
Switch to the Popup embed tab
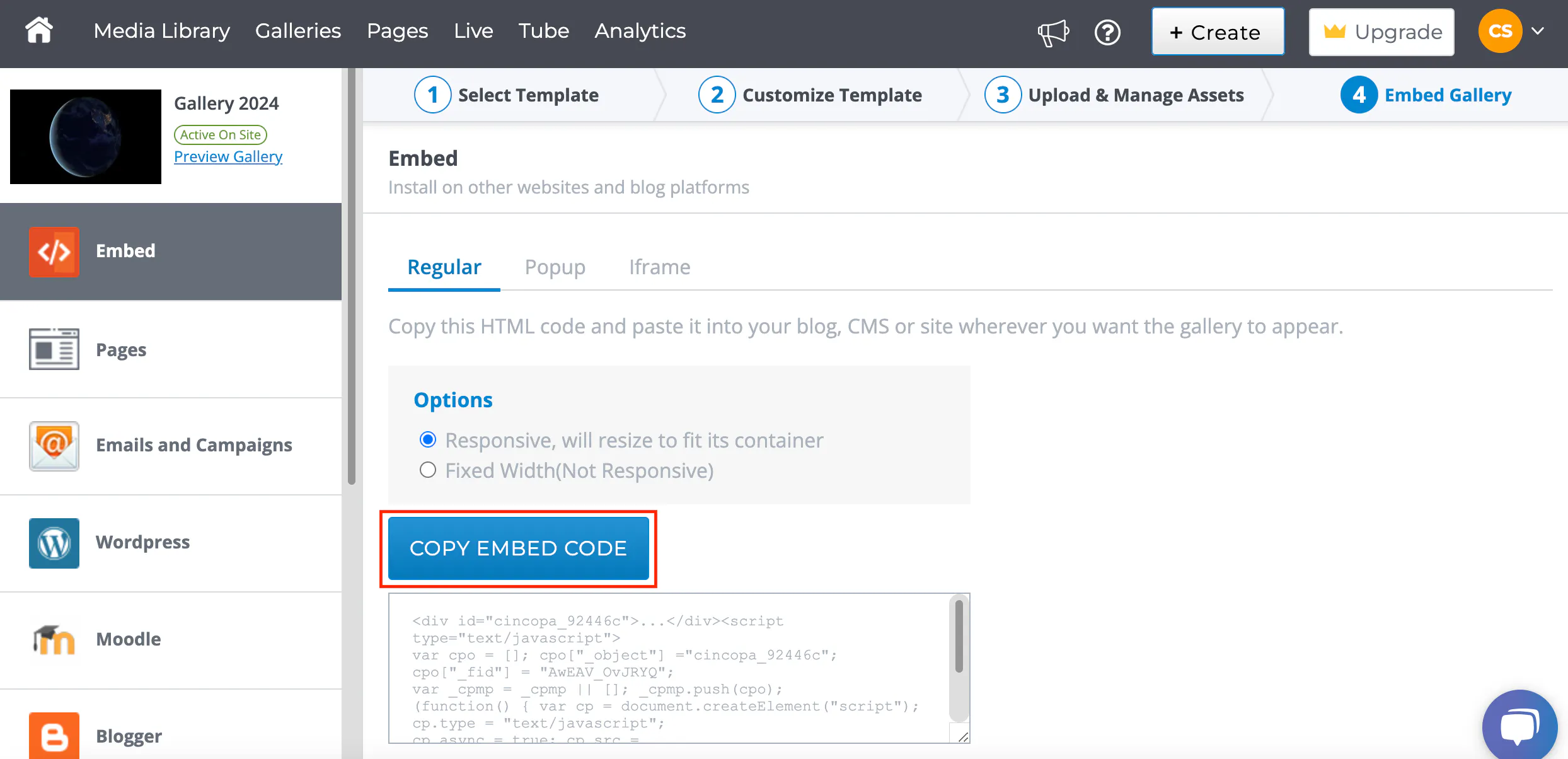pyautogui.click(x=555, y=267)
